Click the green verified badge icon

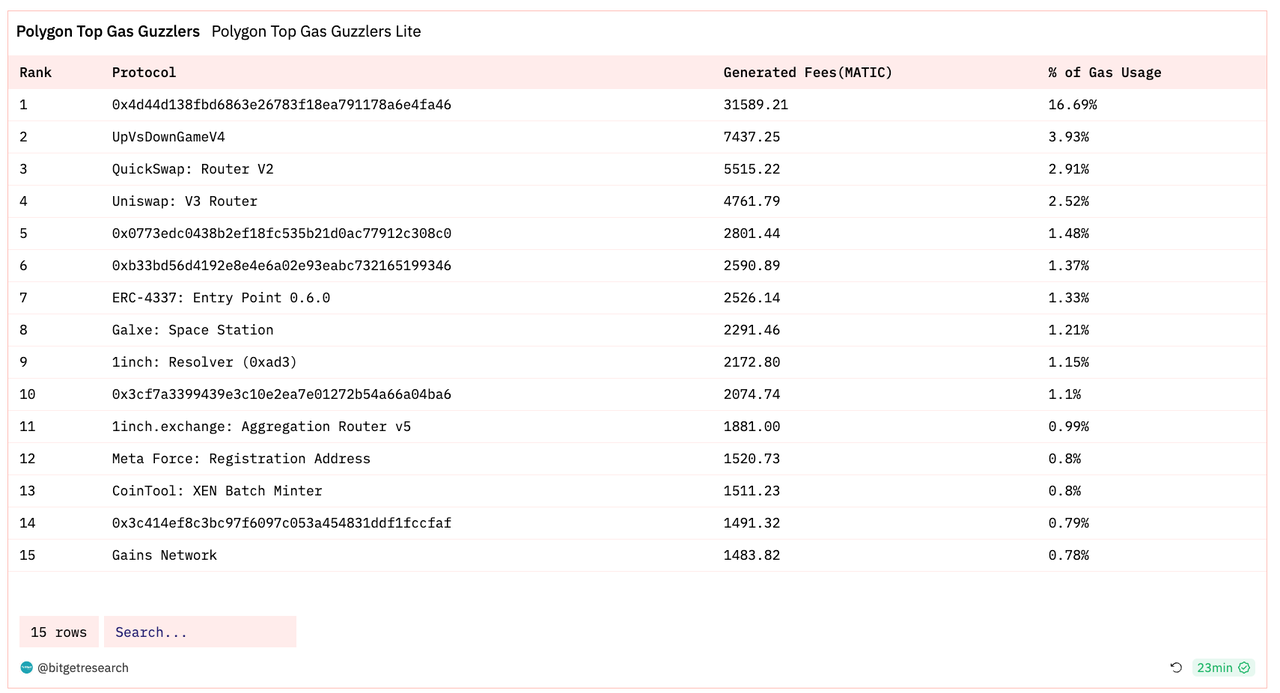(1244, 668)
